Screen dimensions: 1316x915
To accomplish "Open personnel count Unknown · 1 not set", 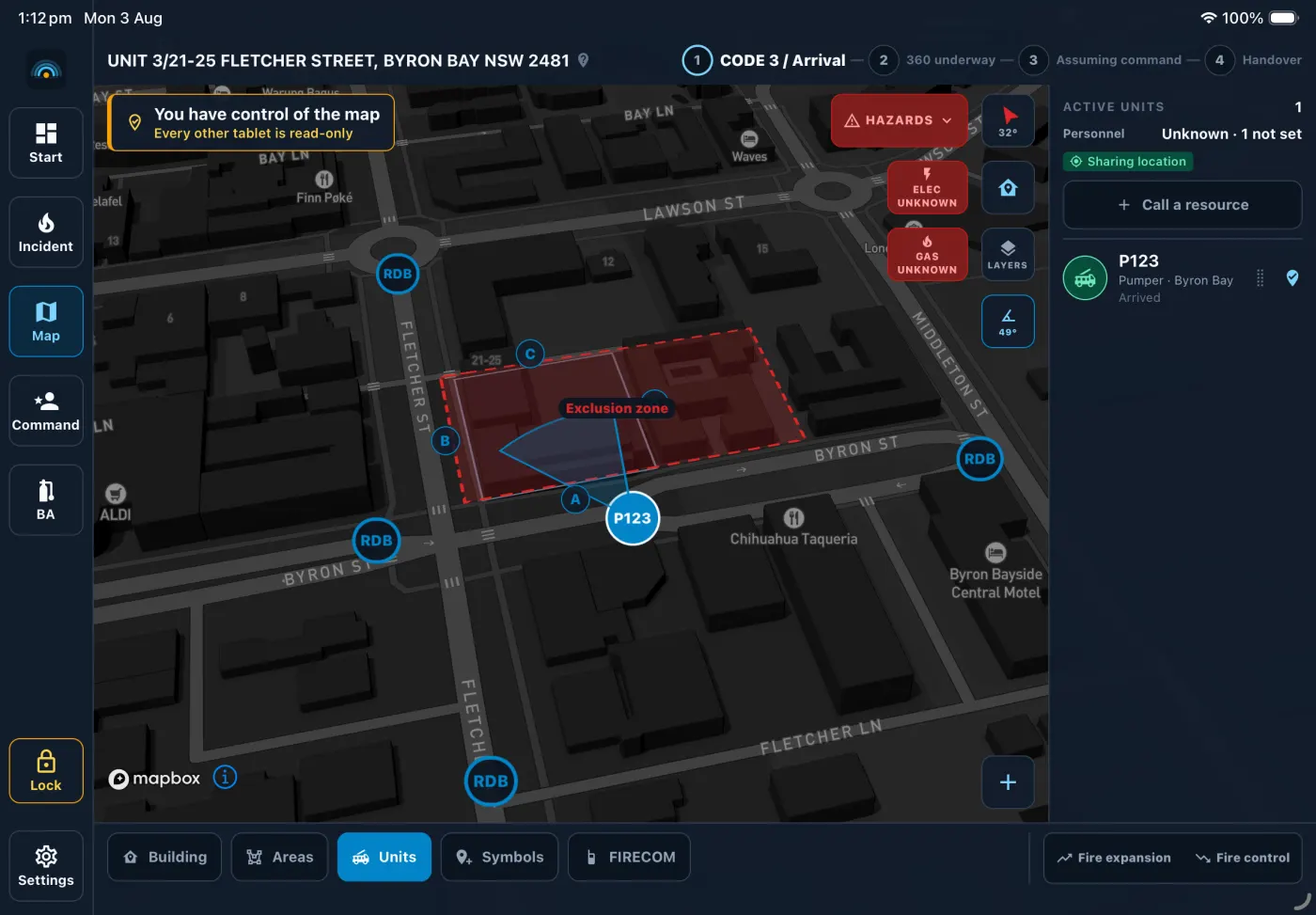I will tap(1231, 134).
